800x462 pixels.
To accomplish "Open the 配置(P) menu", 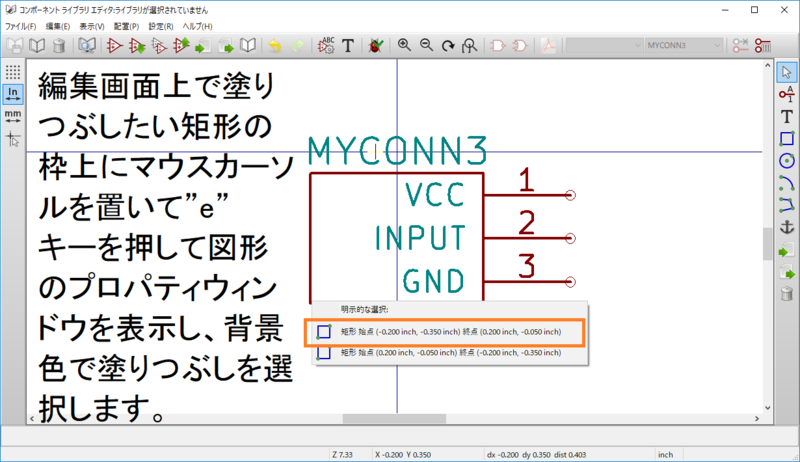I will (126, 26).
